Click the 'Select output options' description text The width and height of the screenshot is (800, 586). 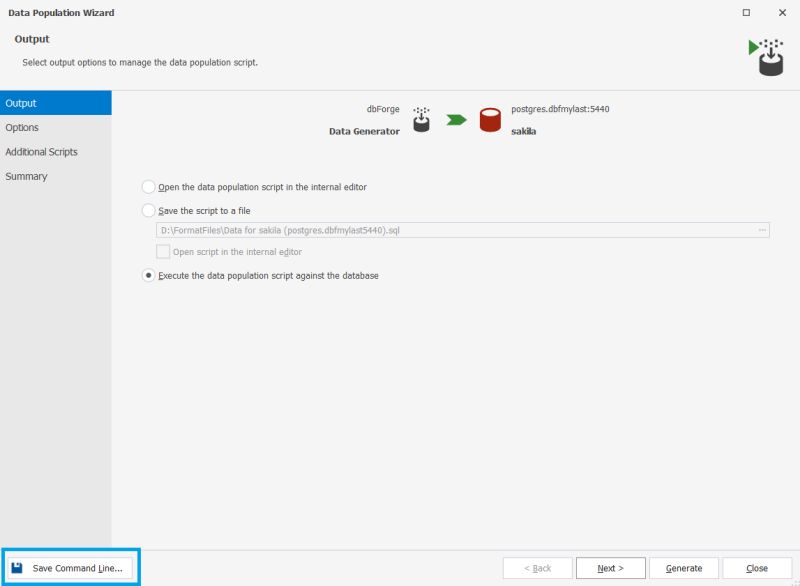click(x=140, y=62)
